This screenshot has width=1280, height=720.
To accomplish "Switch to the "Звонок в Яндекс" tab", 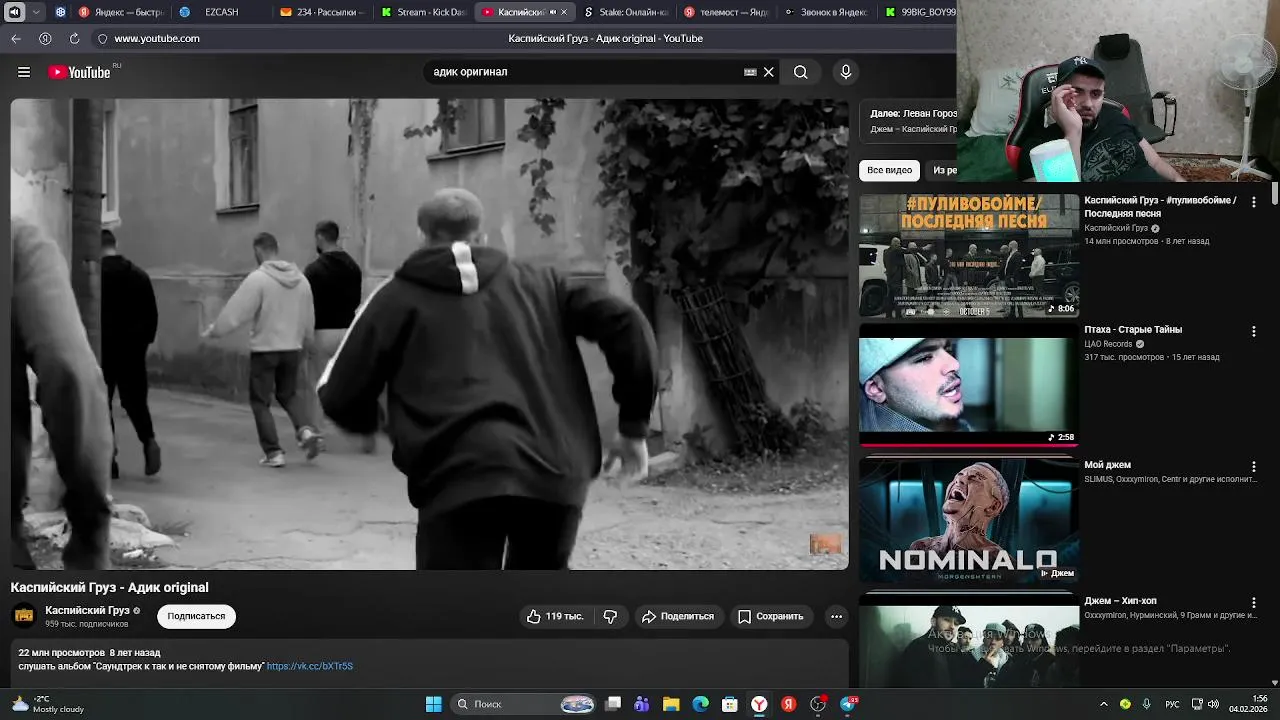I will 827,12.
